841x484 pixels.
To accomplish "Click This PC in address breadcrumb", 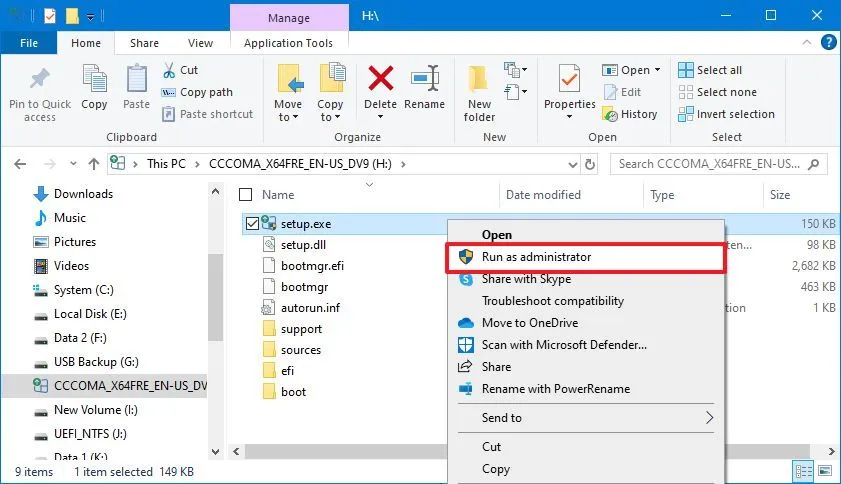I will click(x=166, y=164).
